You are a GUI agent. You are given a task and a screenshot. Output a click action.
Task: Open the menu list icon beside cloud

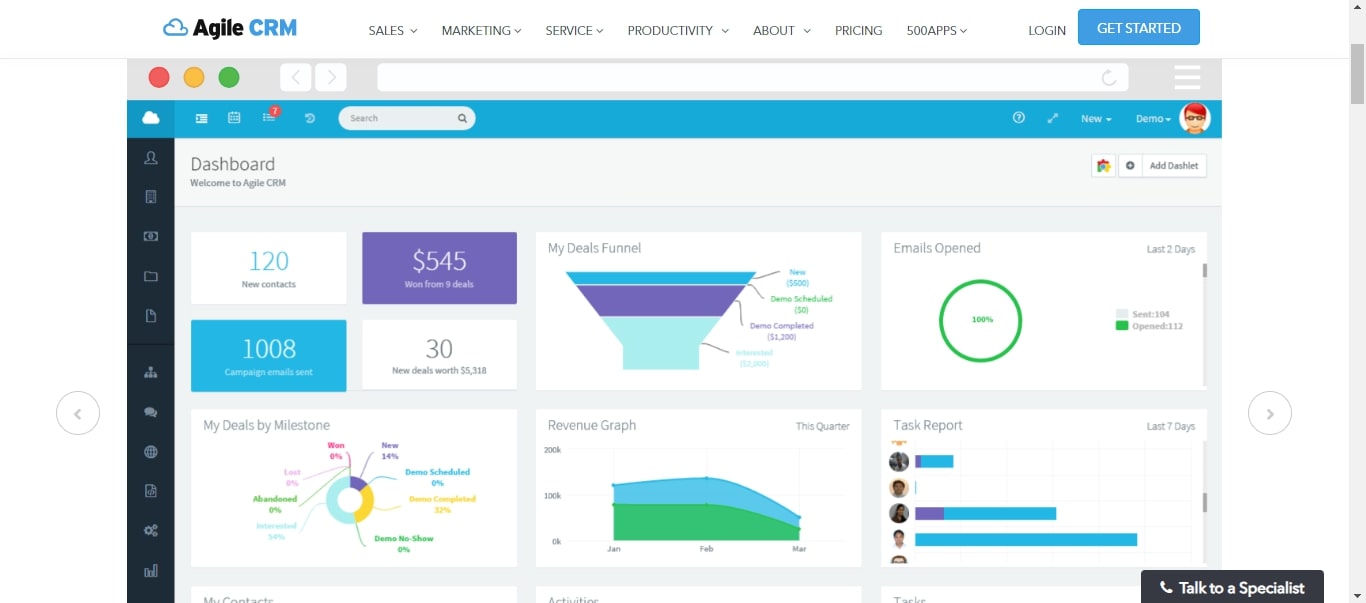[202, 118]
